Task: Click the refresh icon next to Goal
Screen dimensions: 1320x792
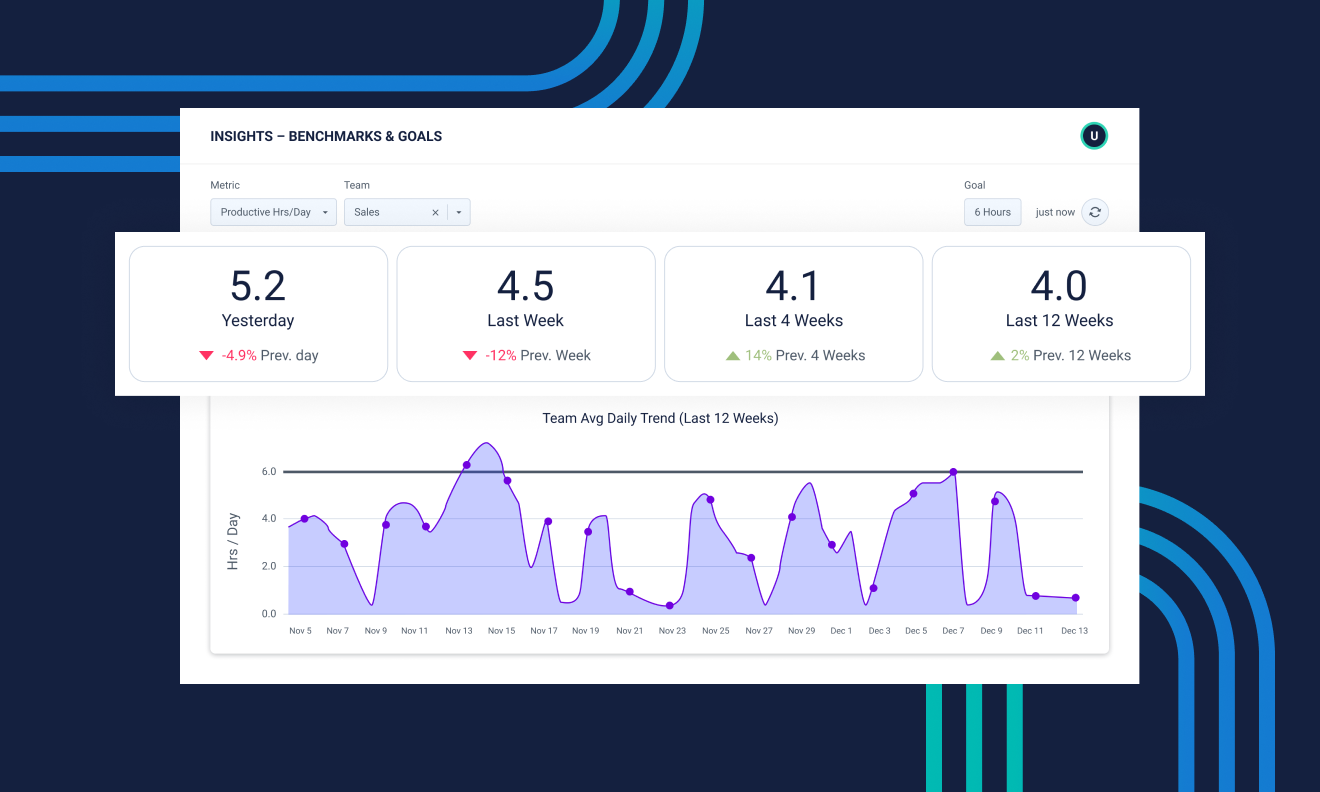Action: coord(1094,212)
